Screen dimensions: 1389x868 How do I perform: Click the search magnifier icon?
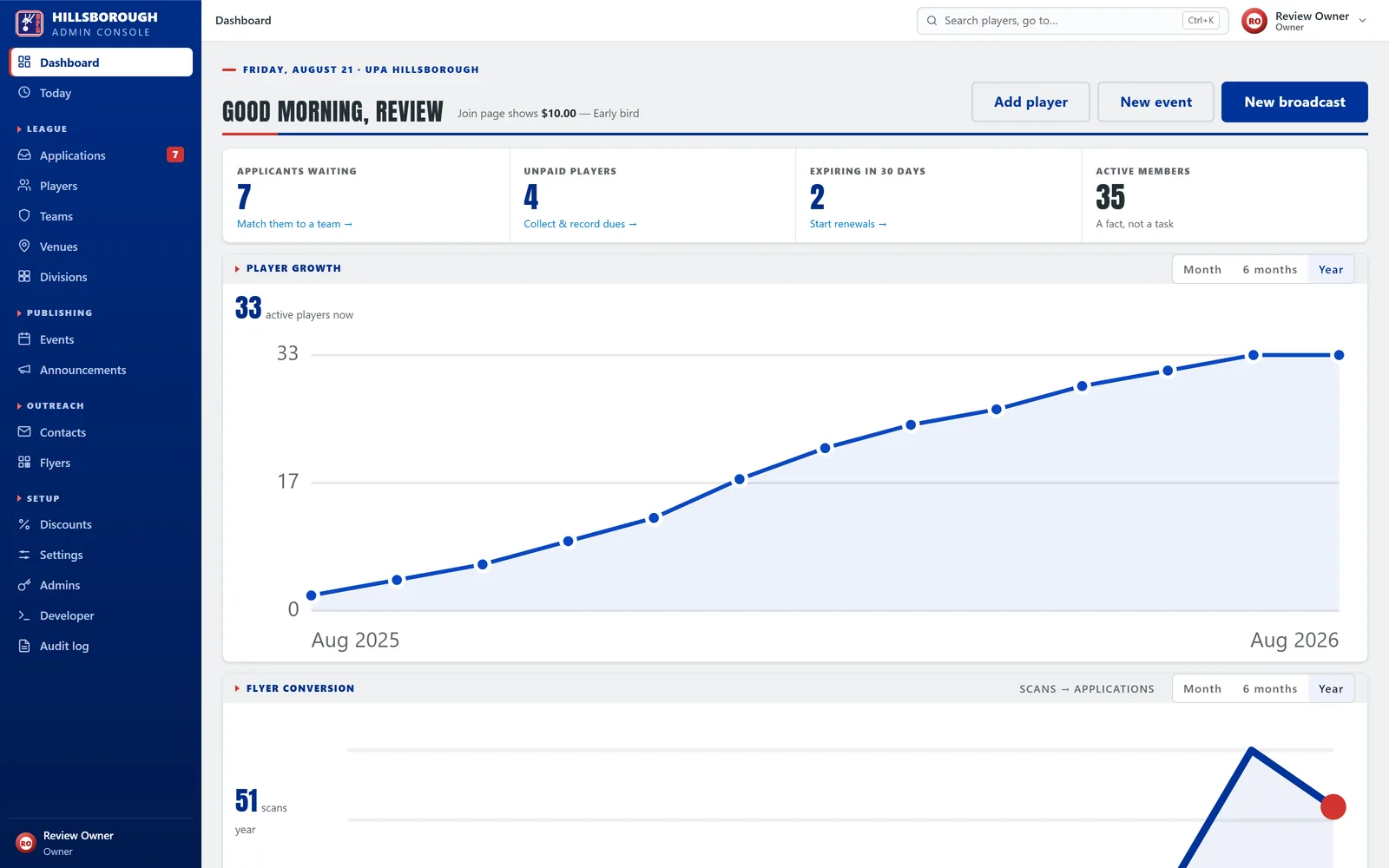coord(932,21)
